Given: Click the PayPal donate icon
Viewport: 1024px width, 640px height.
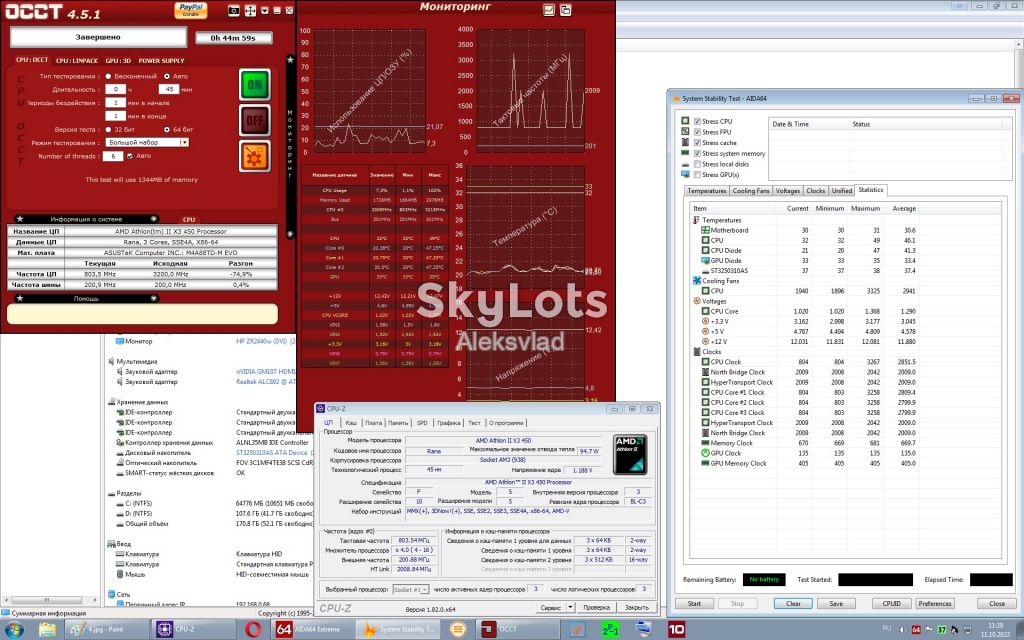Looking at the screenshot, I should pos(191,10).
